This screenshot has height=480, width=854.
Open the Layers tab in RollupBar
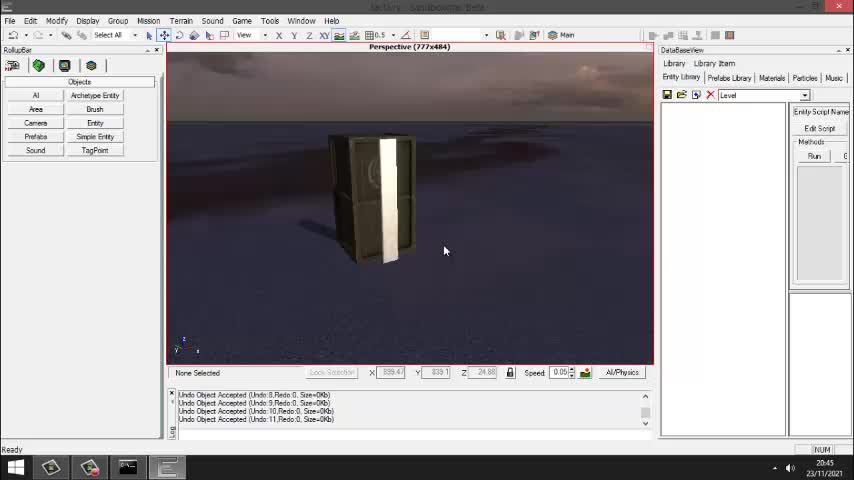click(x=91, y=66)
